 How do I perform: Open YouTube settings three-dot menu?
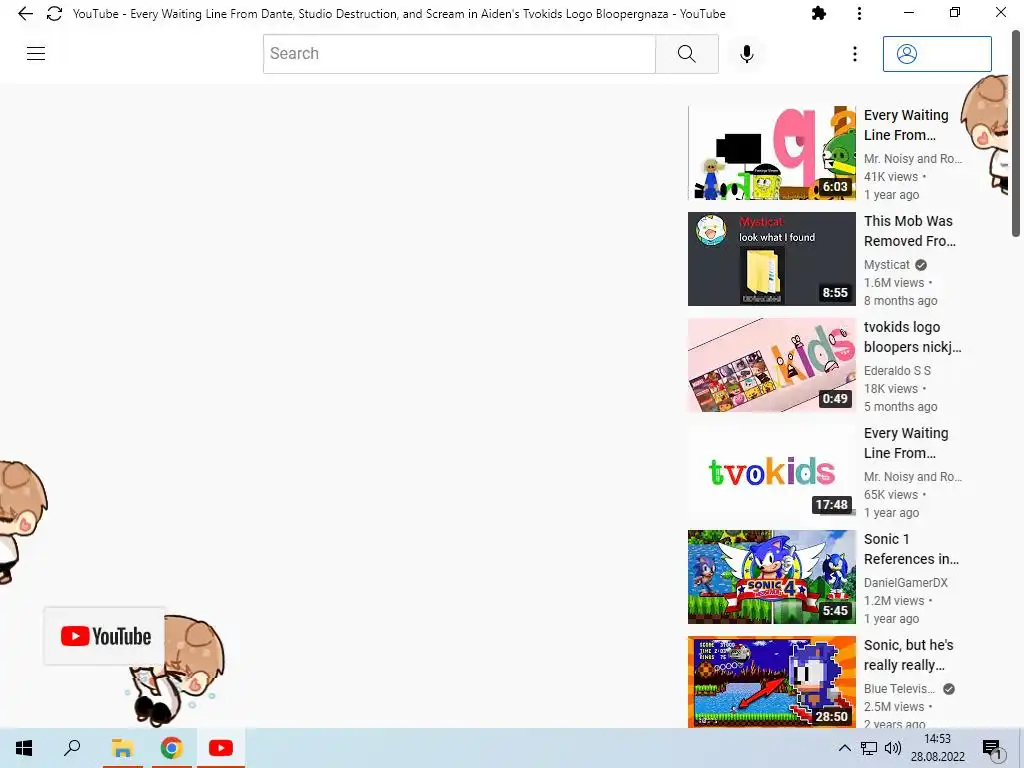[x=854, y=54]
